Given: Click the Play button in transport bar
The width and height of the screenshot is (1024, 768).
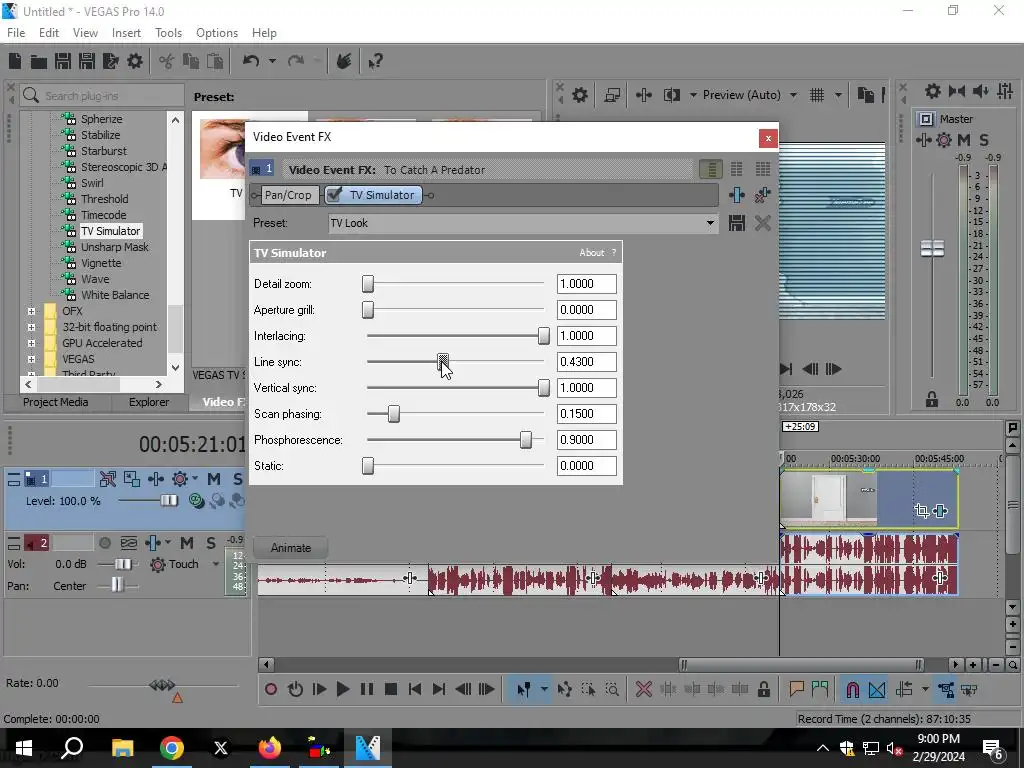Looking at the screenshot, I should pyautogui.click(x=343, y=690).
